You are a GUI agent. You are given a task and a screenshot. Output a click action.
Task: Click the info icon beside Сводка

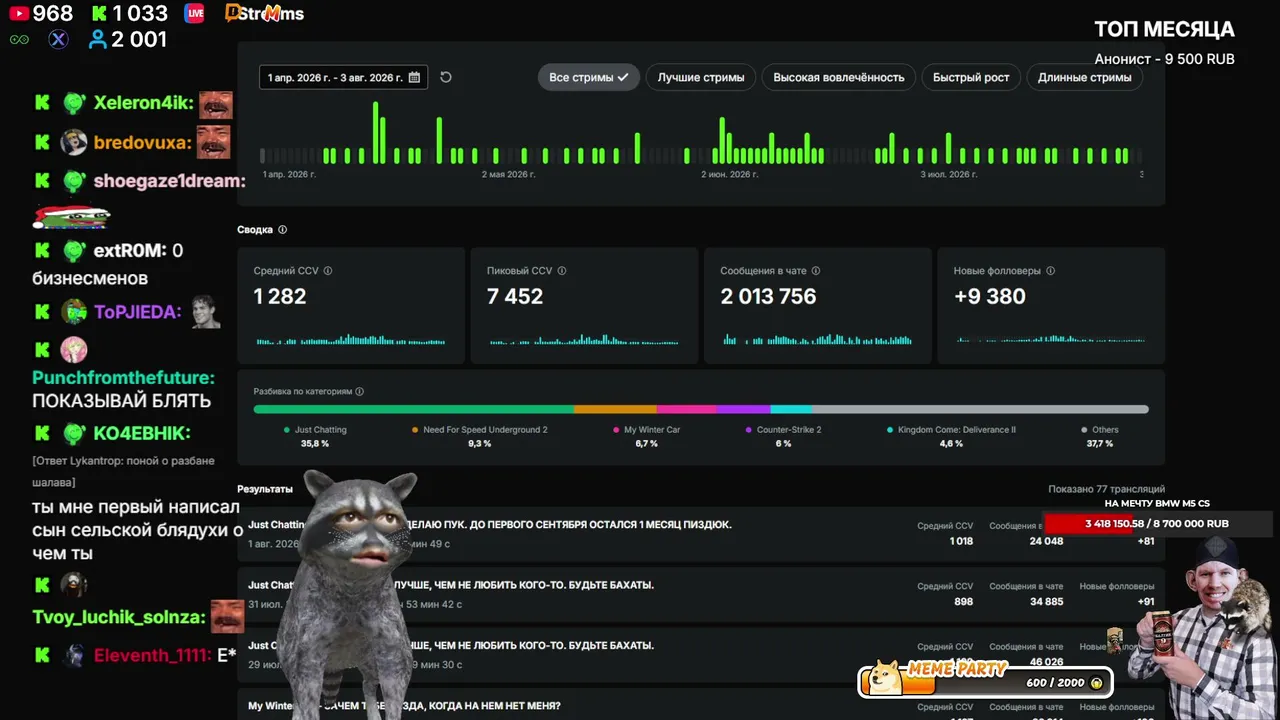pyautogui.click(x=282, y=230)
